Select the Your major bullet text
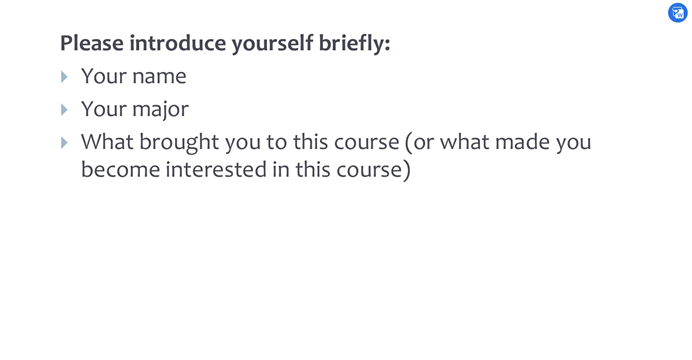This screenshot has width=692, height=360. (x=135, y=109)
